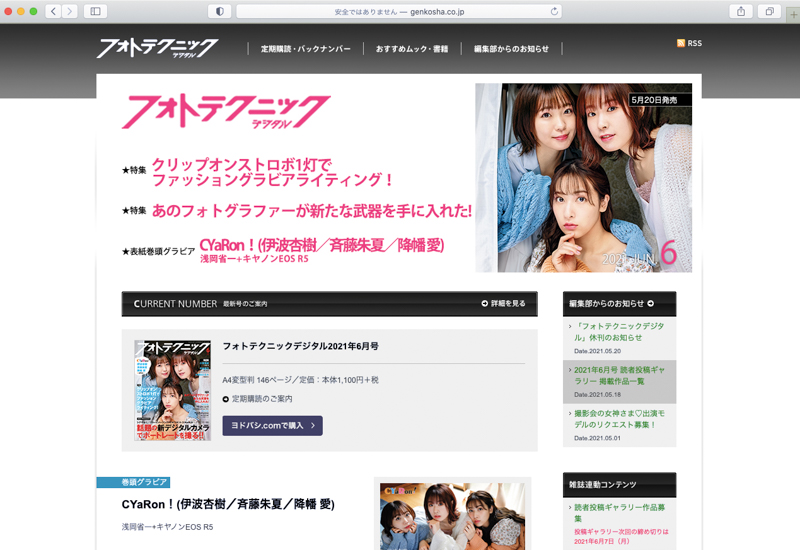Go back using Safari's back arrow
Viewport: 800px width, 550px height.
(53, 11)
